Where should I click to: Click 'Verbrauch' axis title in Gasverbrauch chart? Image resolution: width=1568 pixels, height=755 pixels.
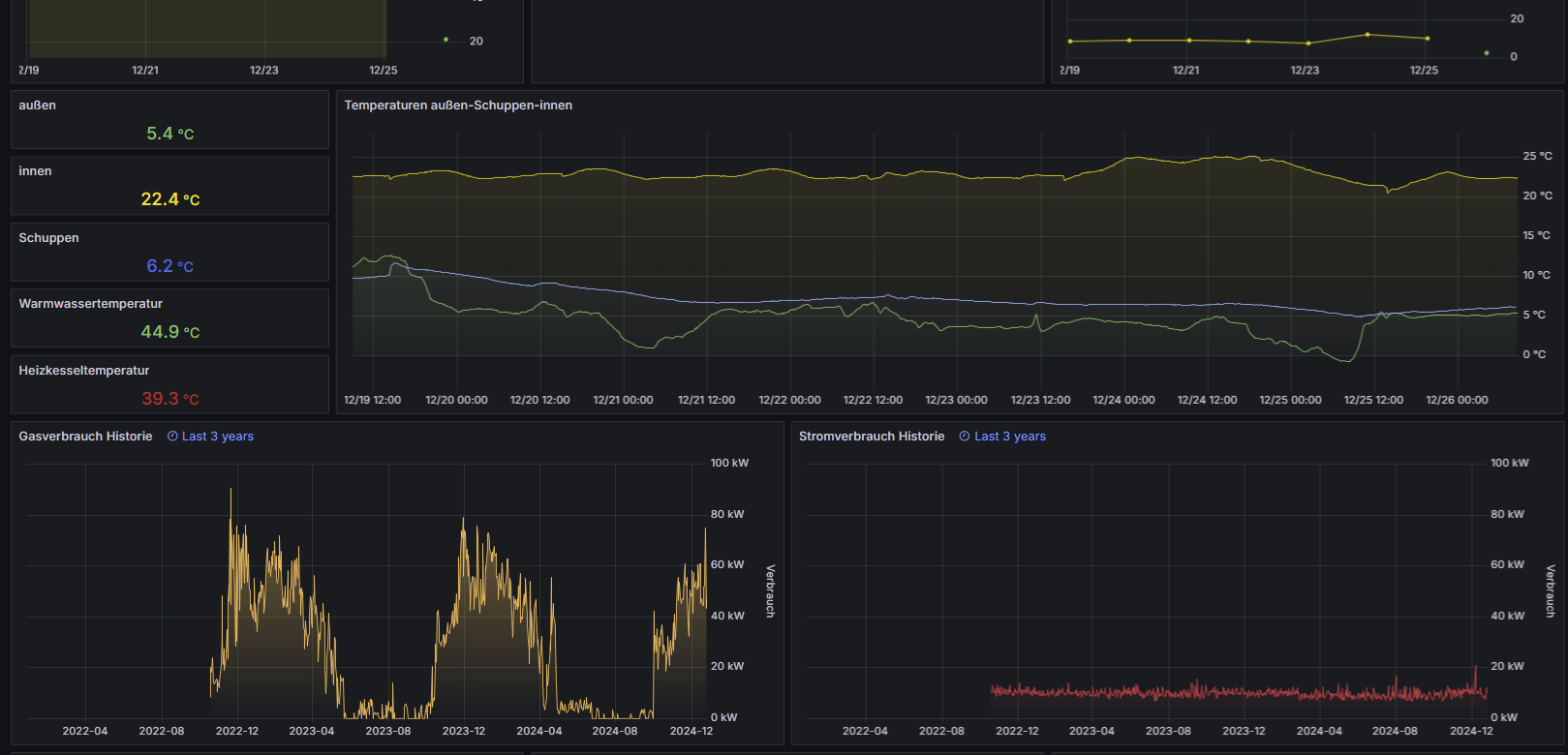771,590
